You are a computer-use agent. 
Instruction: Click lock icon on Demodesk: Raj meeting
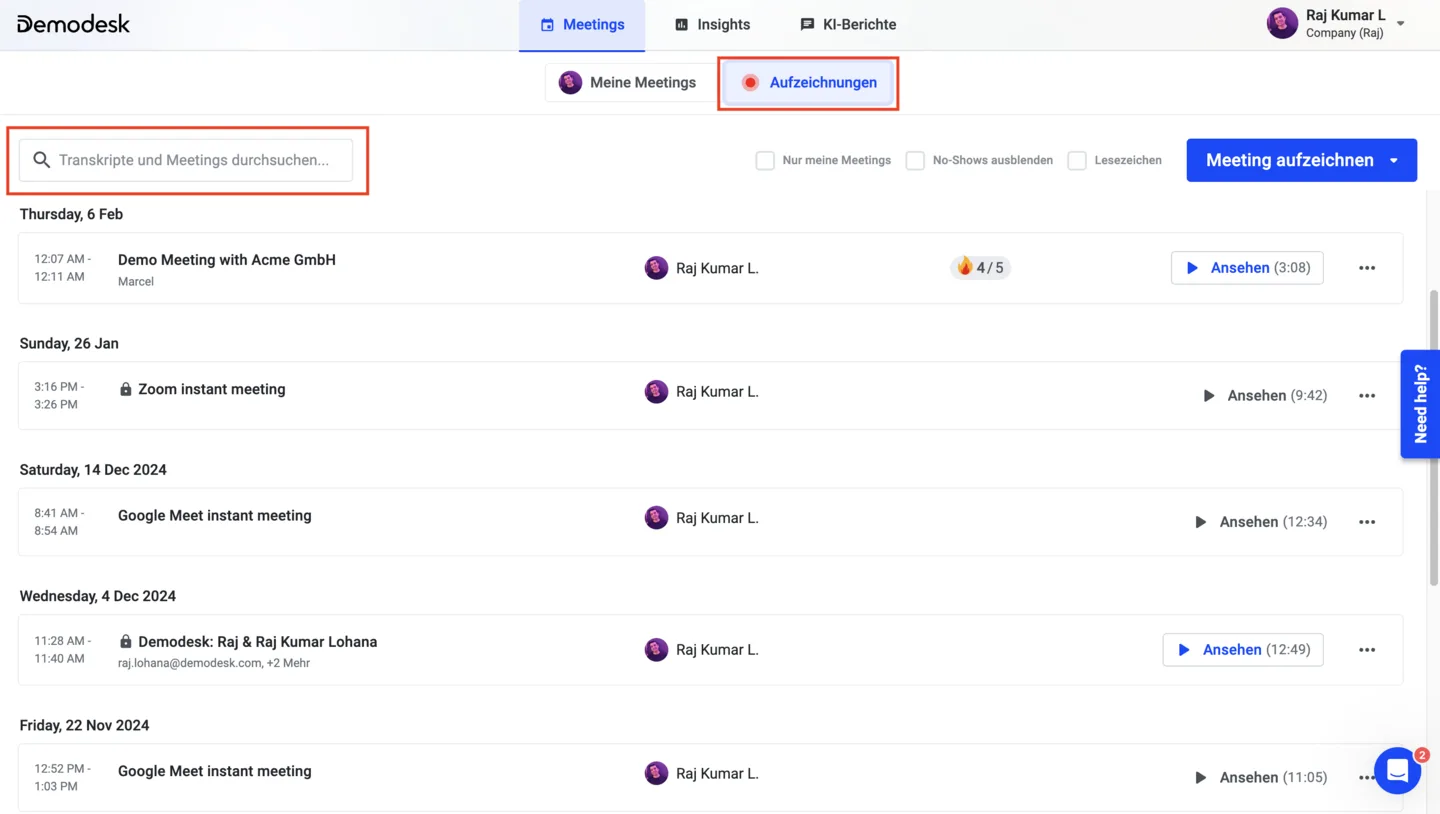point(126,642)
